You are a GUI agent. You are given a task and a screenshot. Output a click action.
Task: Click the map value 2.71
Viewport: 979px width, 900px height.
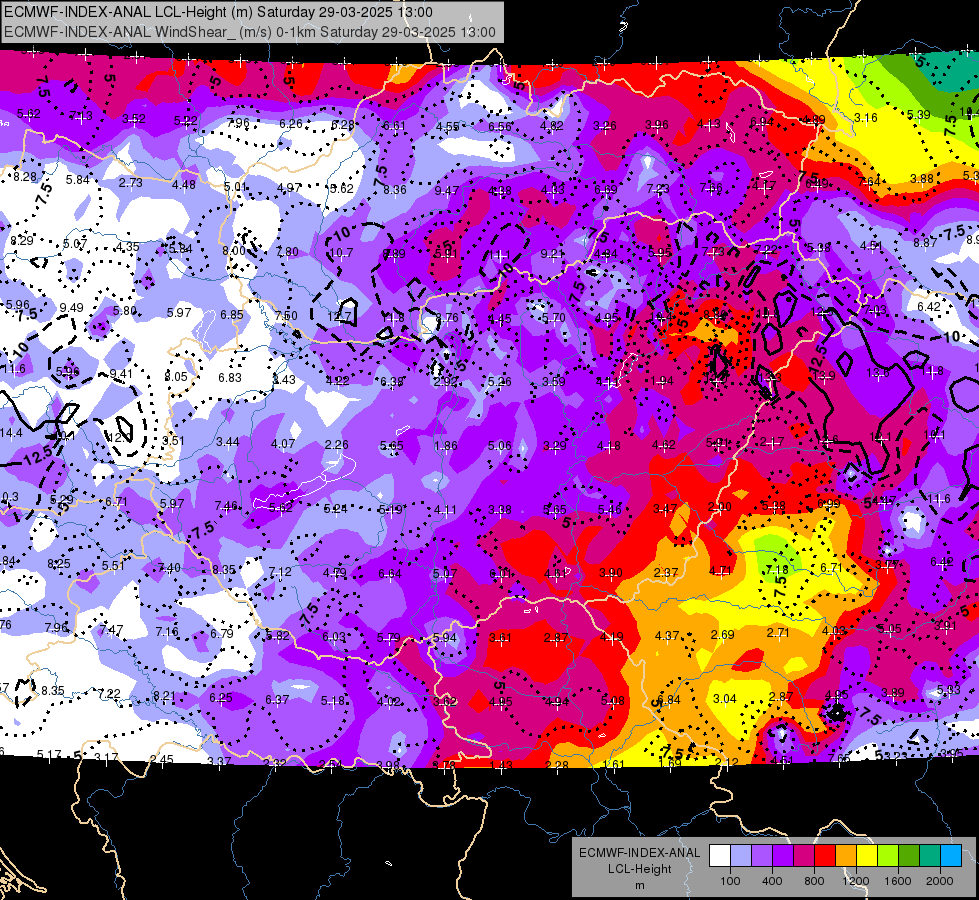pos(779,633)
